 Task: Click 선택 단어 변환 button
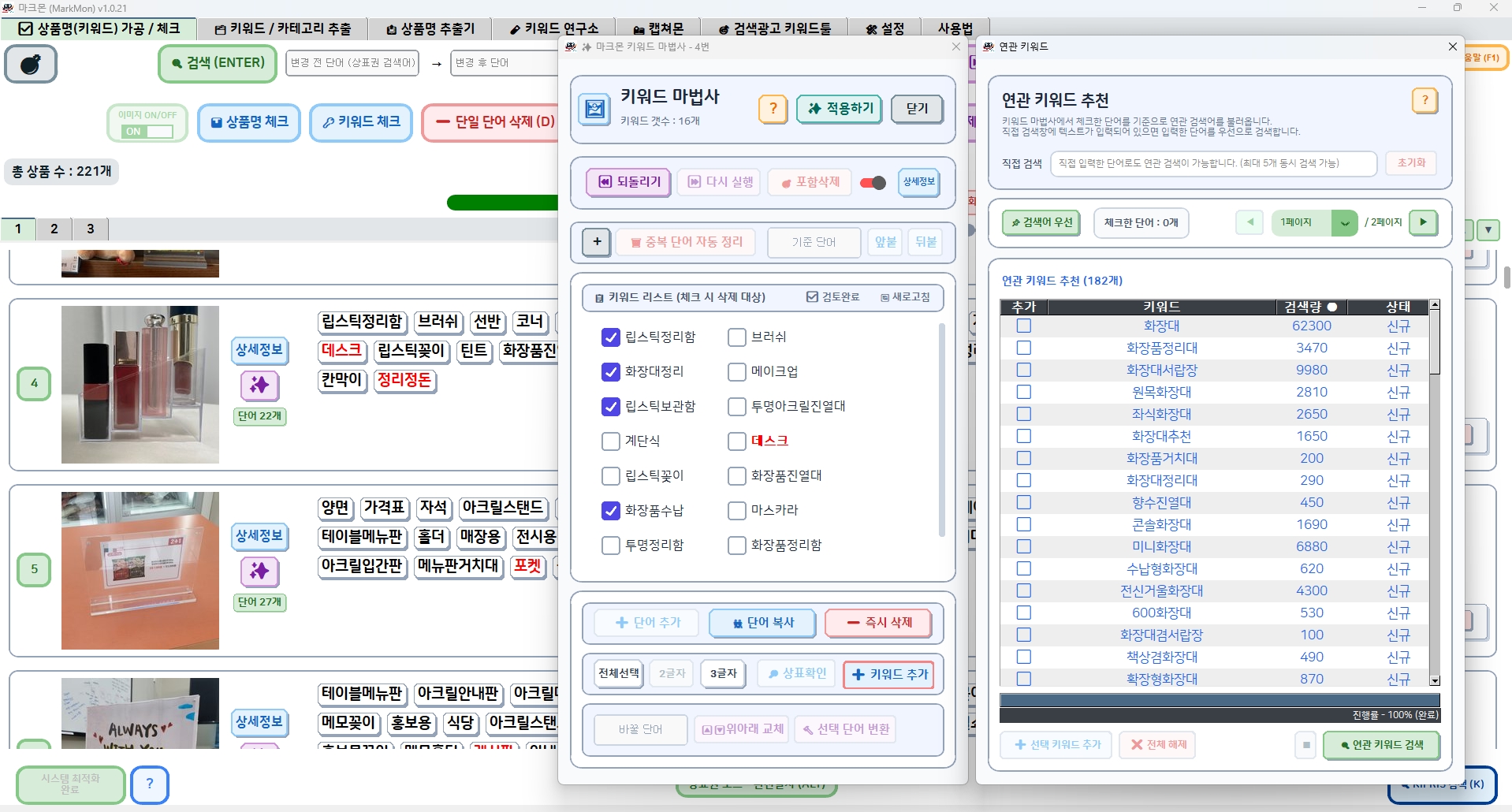point(845,729)
